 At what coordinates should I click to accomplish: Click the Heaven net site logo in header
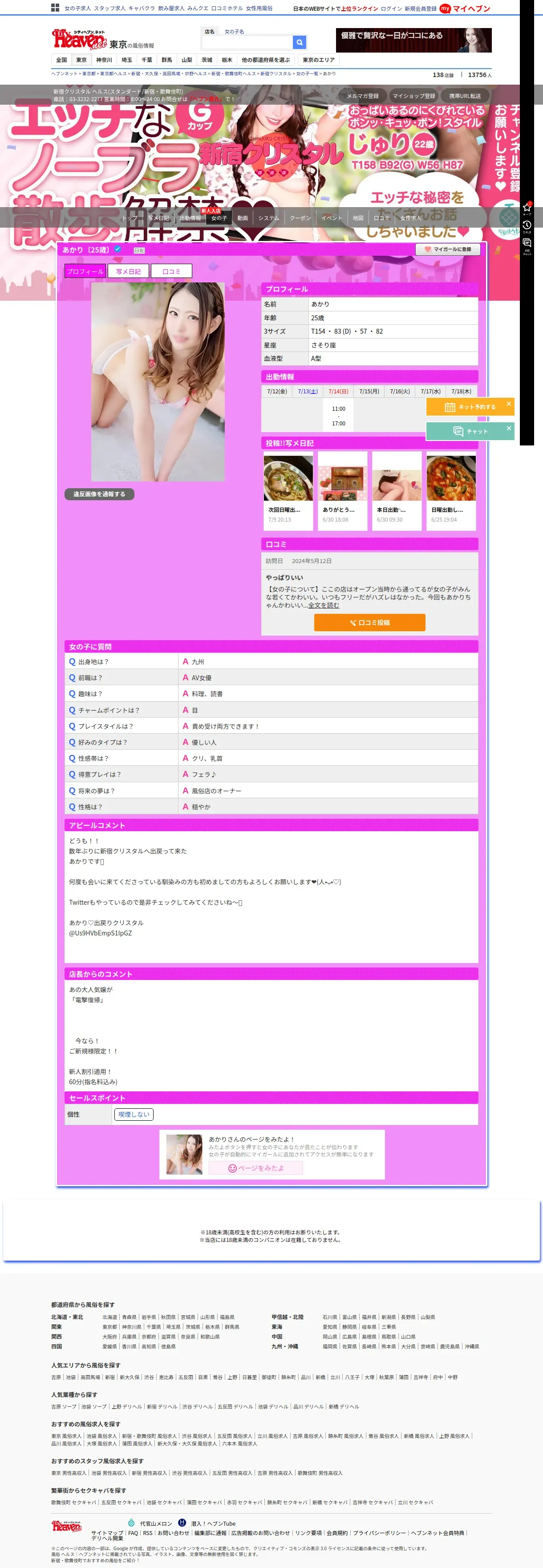click(79, 40)
